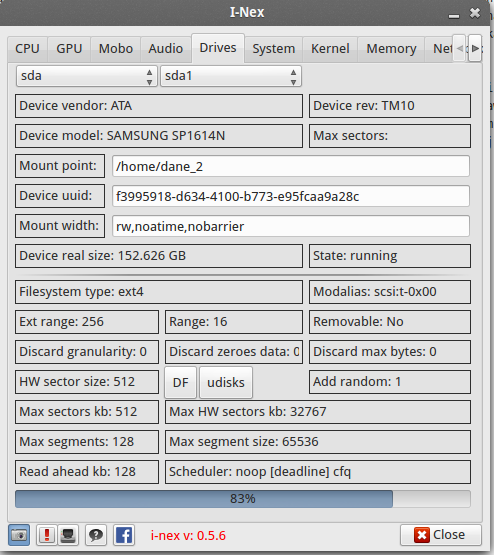Switch to the CPU tab
The image size is (494, 555).
click(27, 49)
